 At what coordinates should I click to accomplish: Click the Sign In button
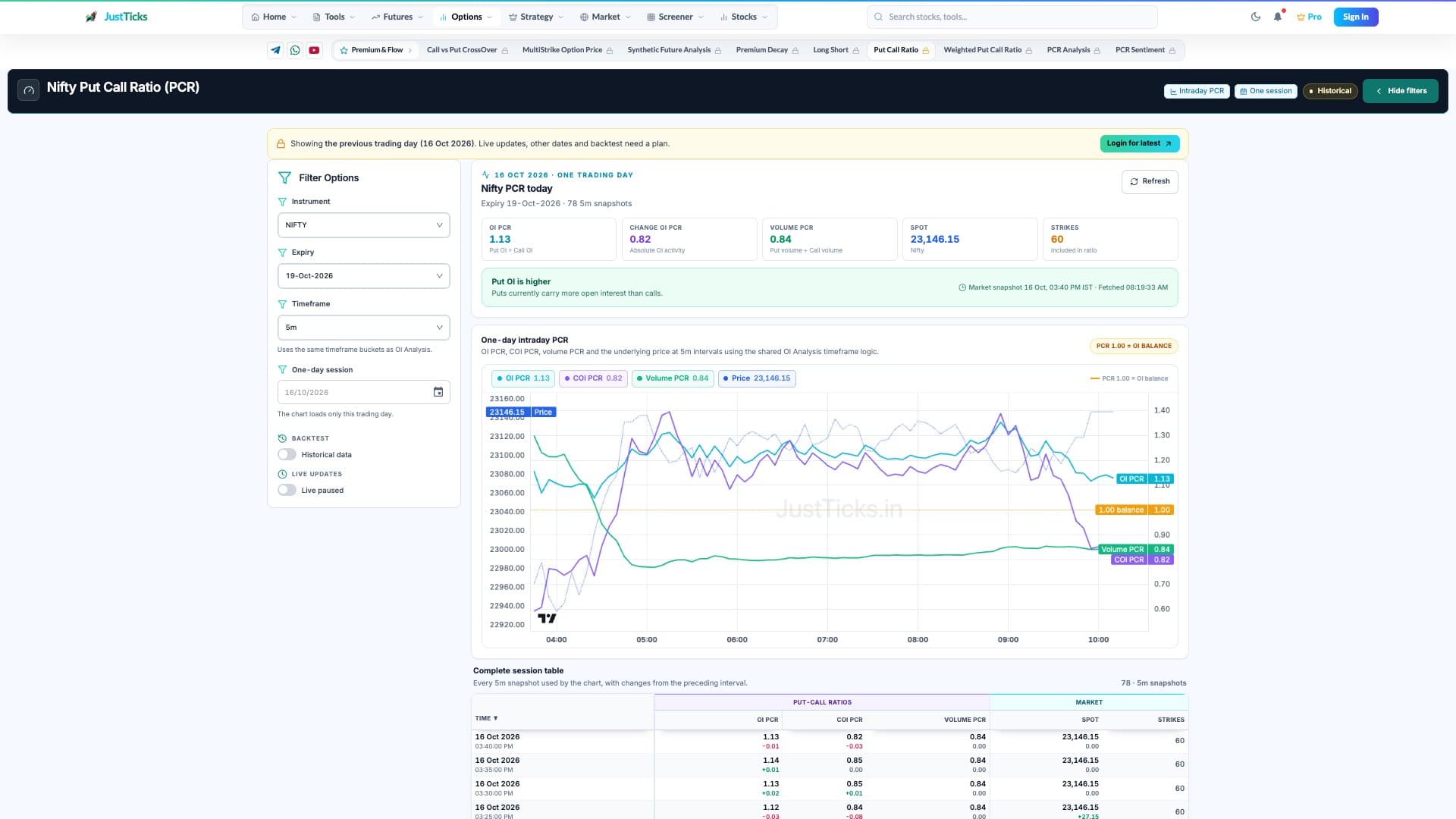coord(1355,17)
